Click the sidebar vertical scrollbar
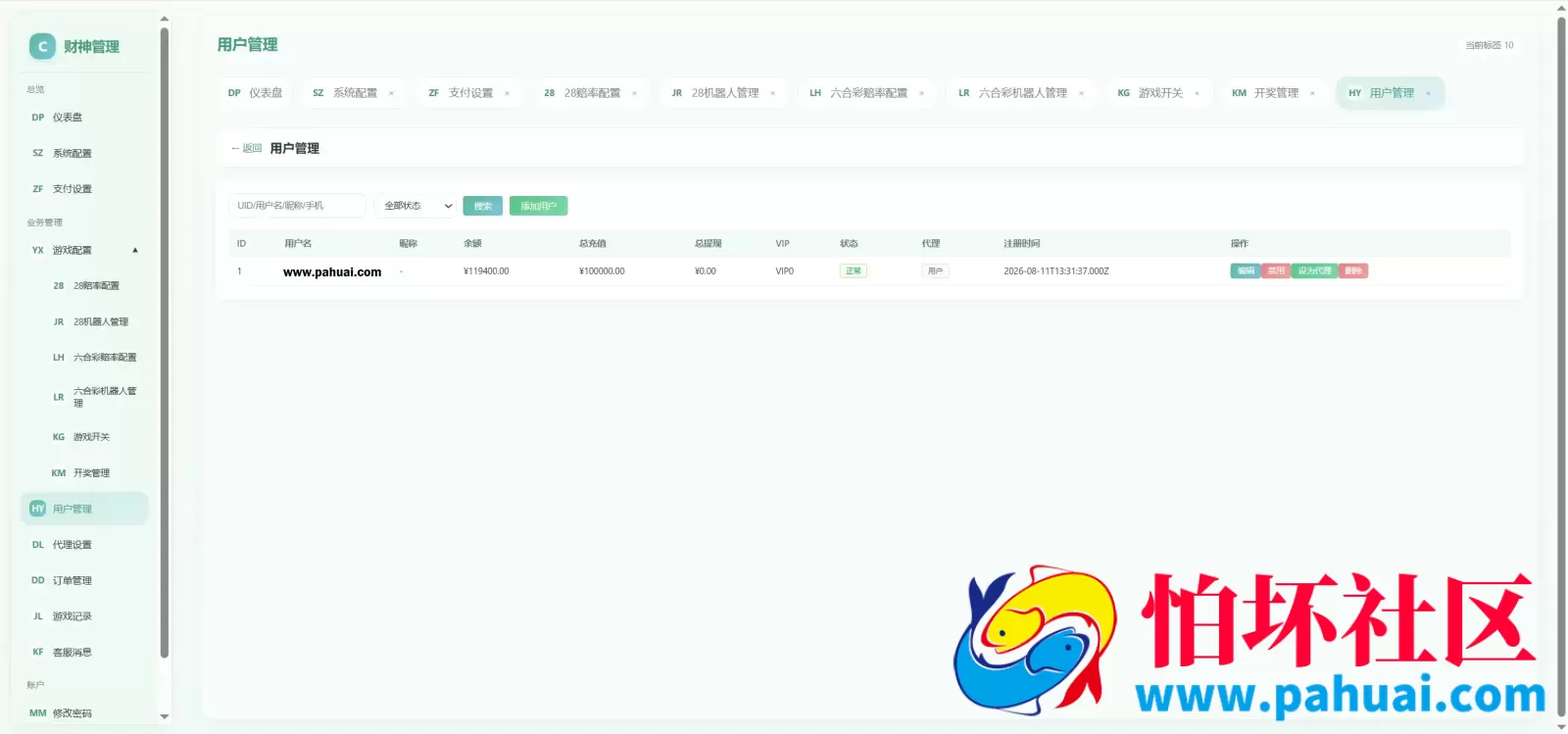This screenshot has width=1568, height=734. (x=164, y=343)
